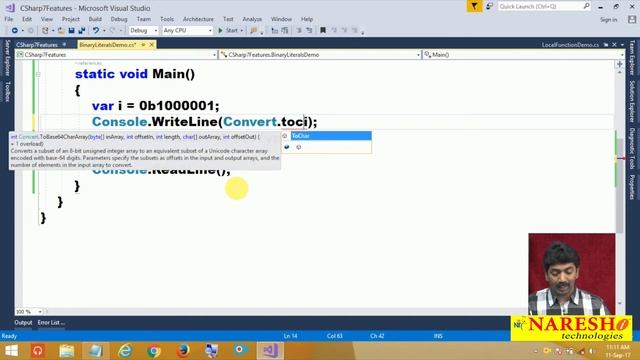640x360 pixels.
Task: Open the LocalFunctionDemo.cs preview tab
Action: [x=570, y=45]
